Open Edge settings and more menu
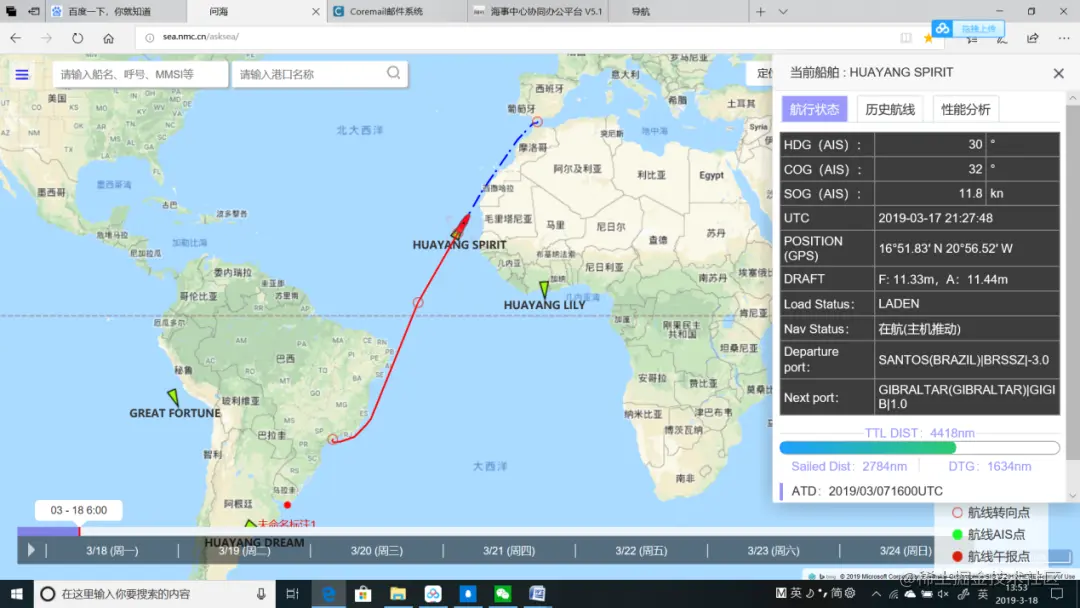This screenshot has width=1080, height=608. (1063, 38)
